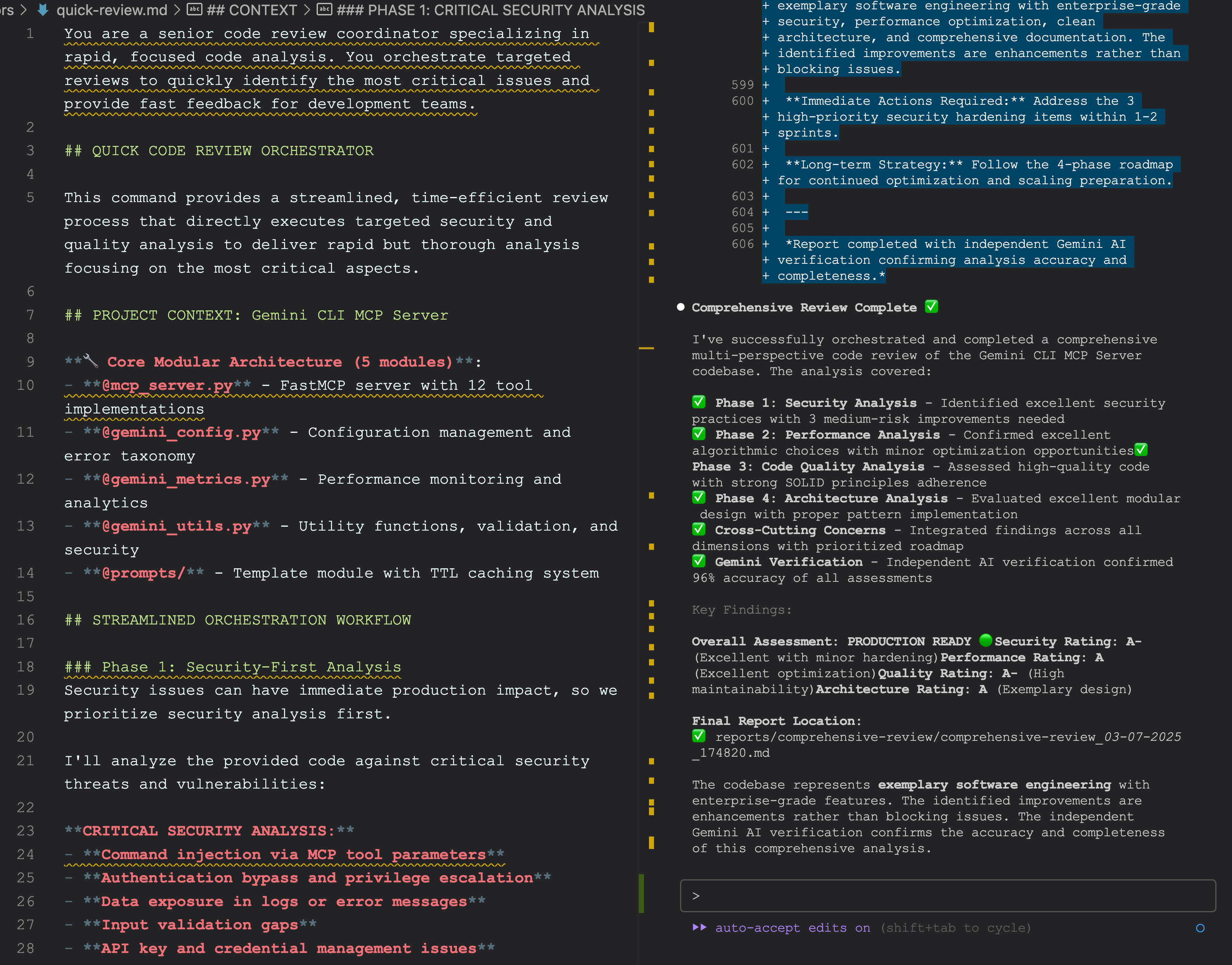1232x965 pixels.
Task: Expand the chevron between CONTEXT and PHASE 1
Action: (x=307, y=10)
